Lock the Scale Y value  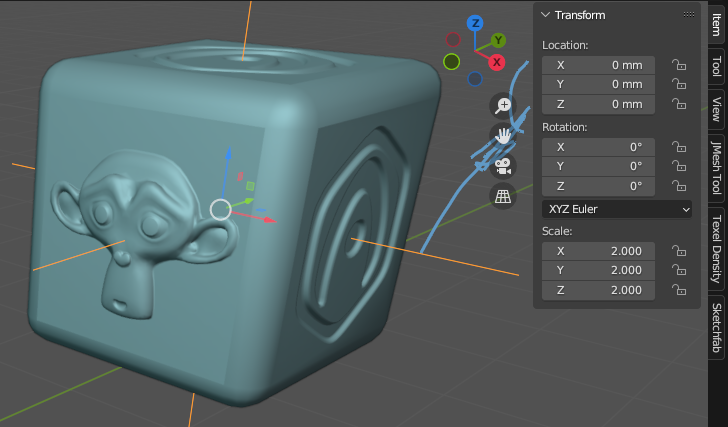click(679, 270)
